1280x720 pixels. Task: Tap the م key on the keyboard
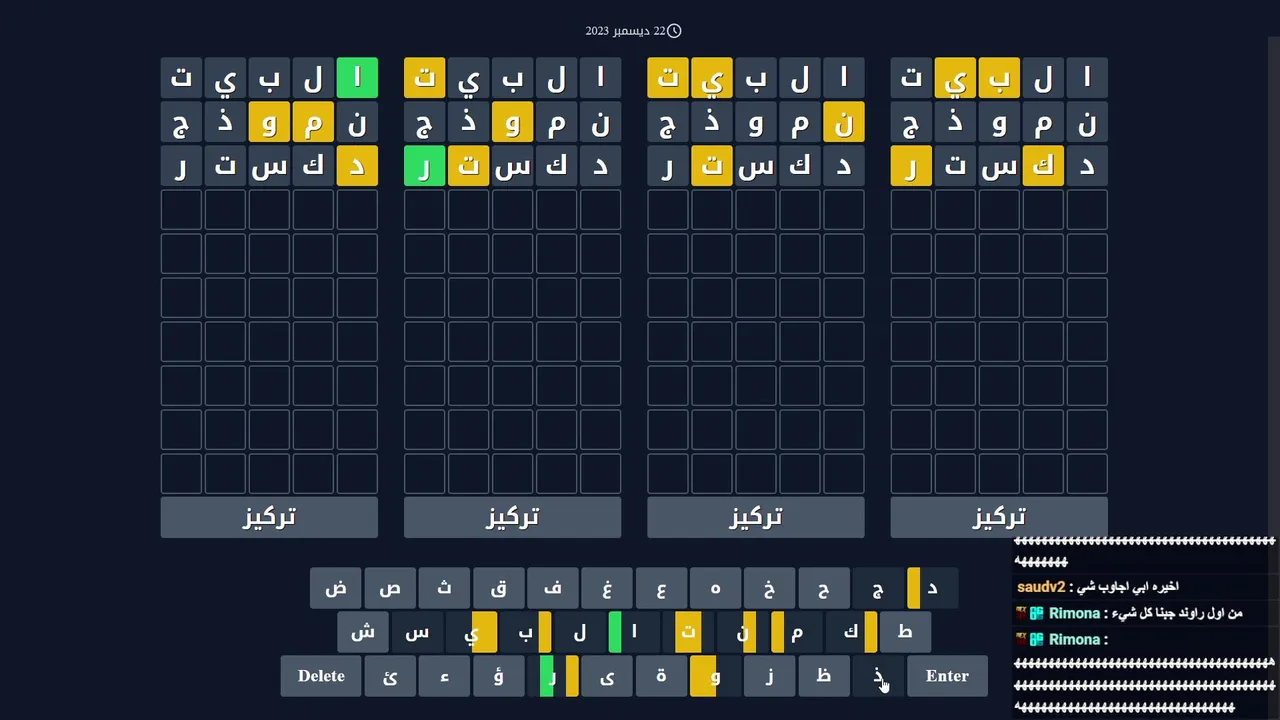[x=796, y=632]
